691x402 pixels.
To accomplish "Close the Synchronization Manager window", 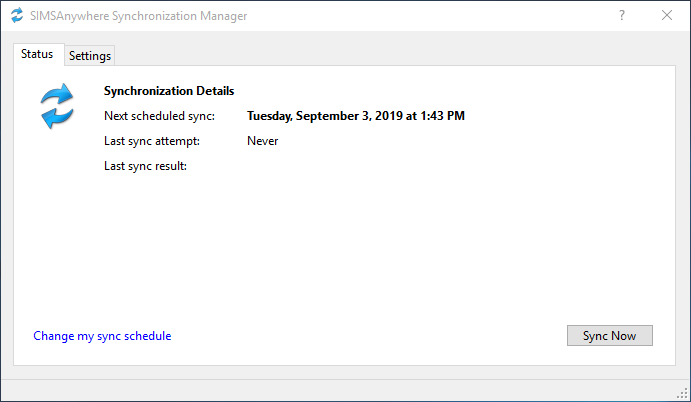I will click(x=667, y=15).
